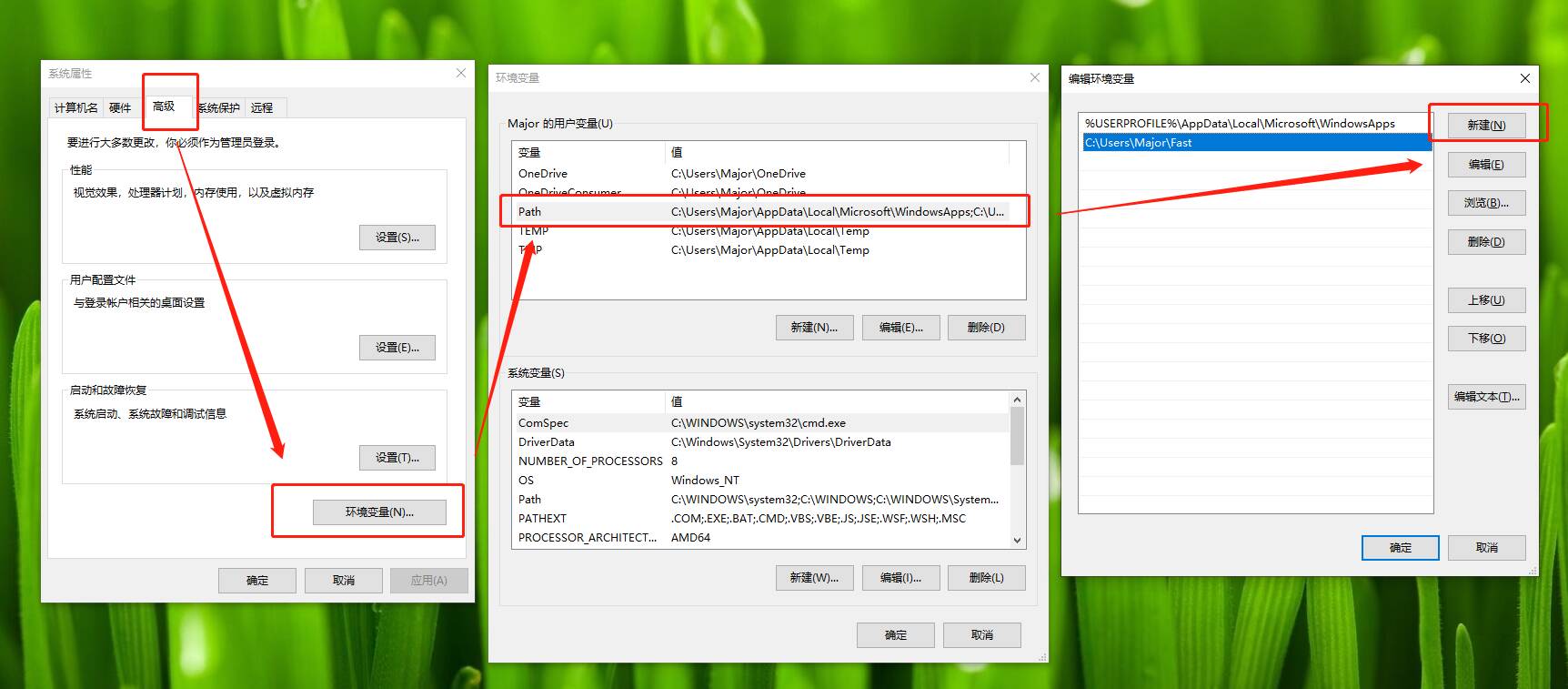Click the 编辑文本(T)... button
This screenshot has width=1568, height=689.
coord(1486,397)
